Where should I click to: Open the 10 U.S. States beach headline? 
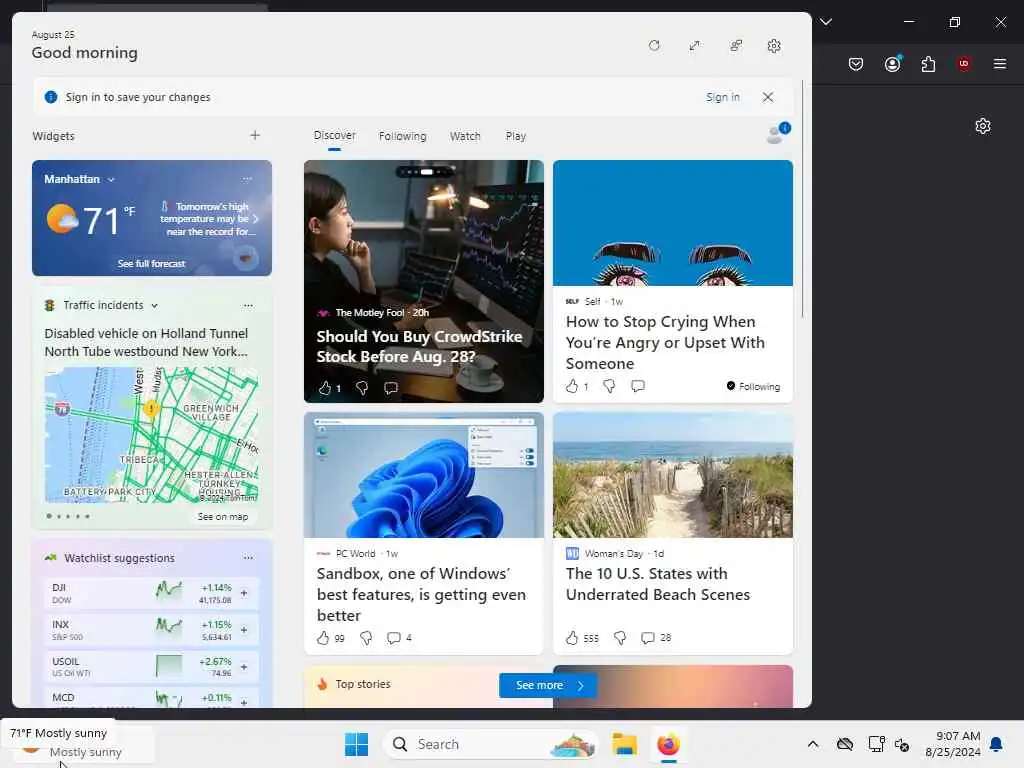click(x=658, y=584)
